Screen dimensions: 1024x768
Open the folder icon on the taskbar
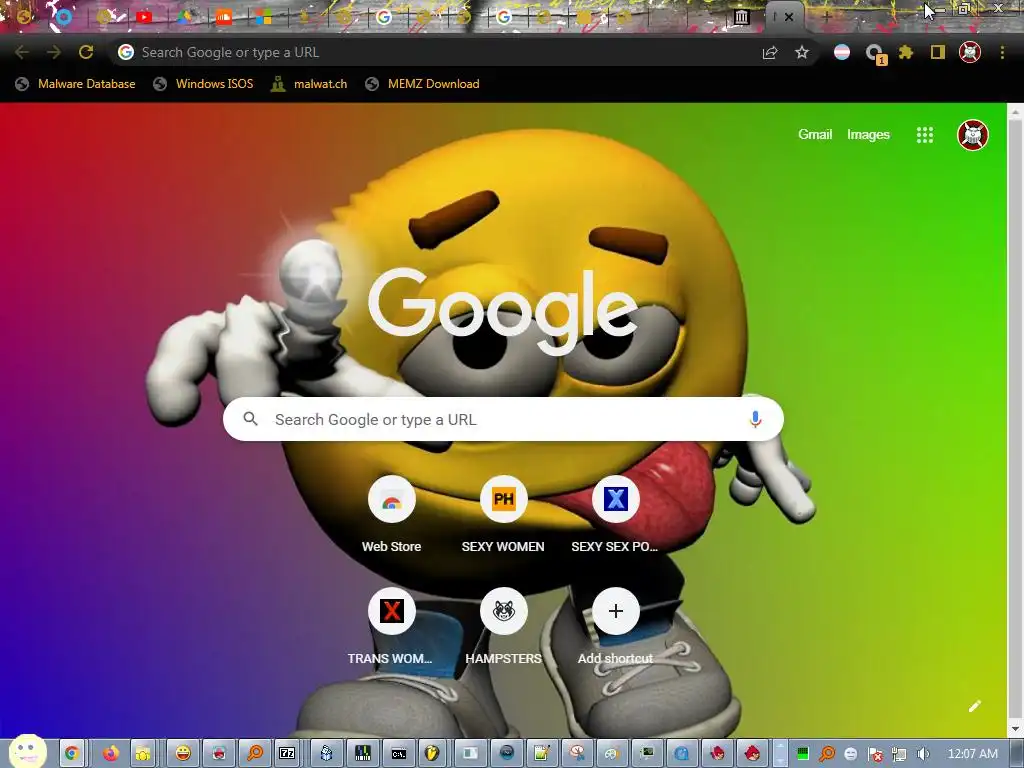[143, 754]
